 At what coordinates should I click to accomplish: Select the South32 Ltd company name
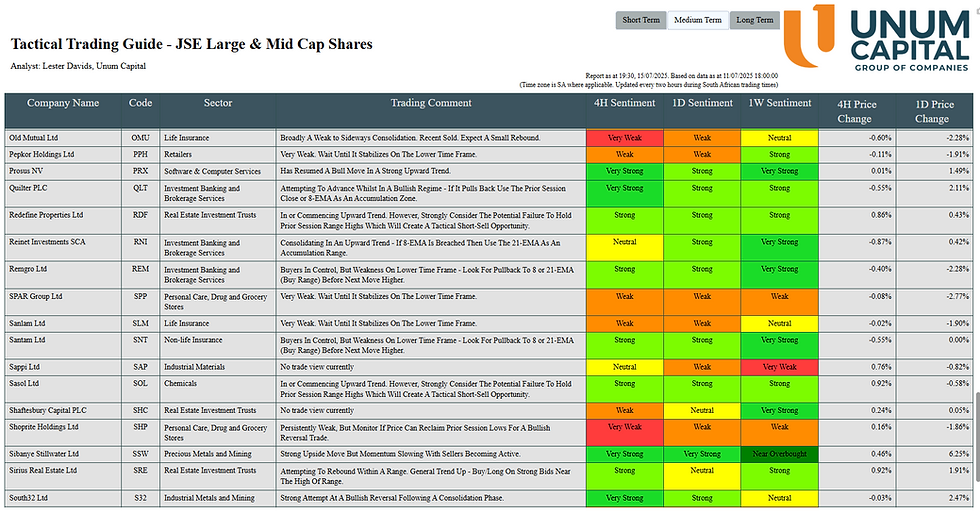pyautogui.click(x=28, y=498)
